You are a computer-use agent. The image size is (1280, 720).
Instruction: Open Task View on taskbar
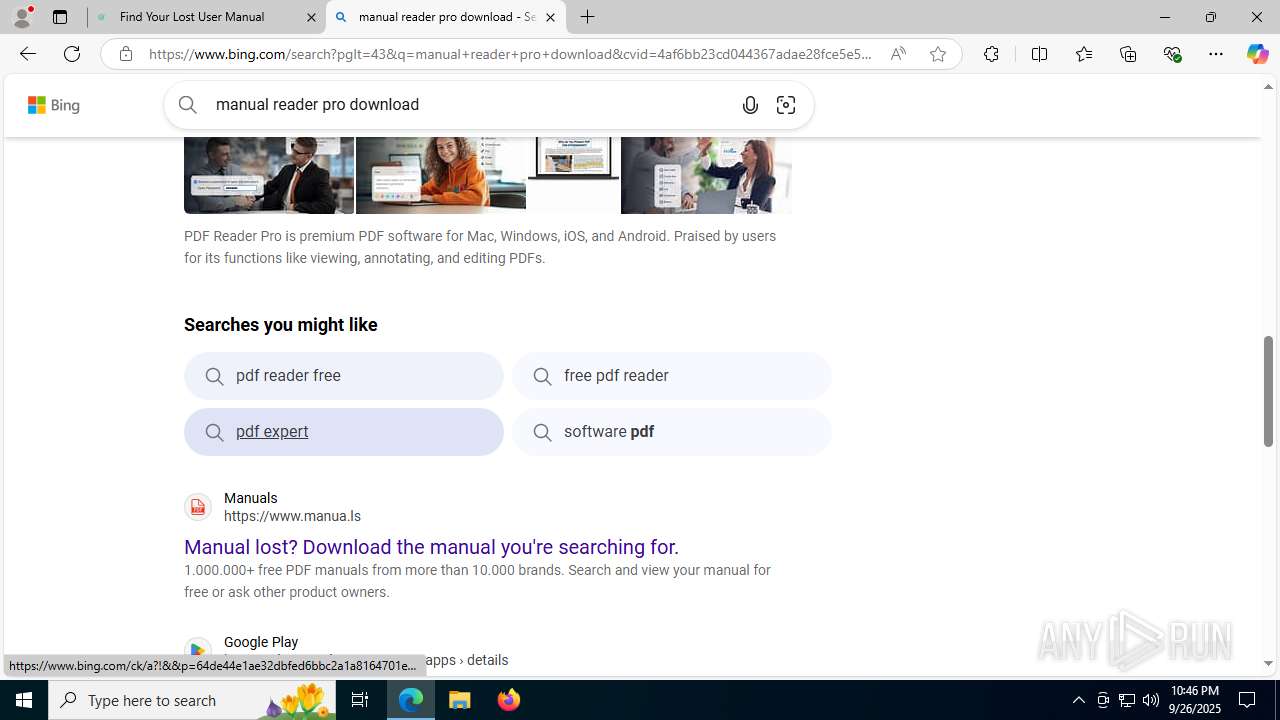tap(360, 700)
